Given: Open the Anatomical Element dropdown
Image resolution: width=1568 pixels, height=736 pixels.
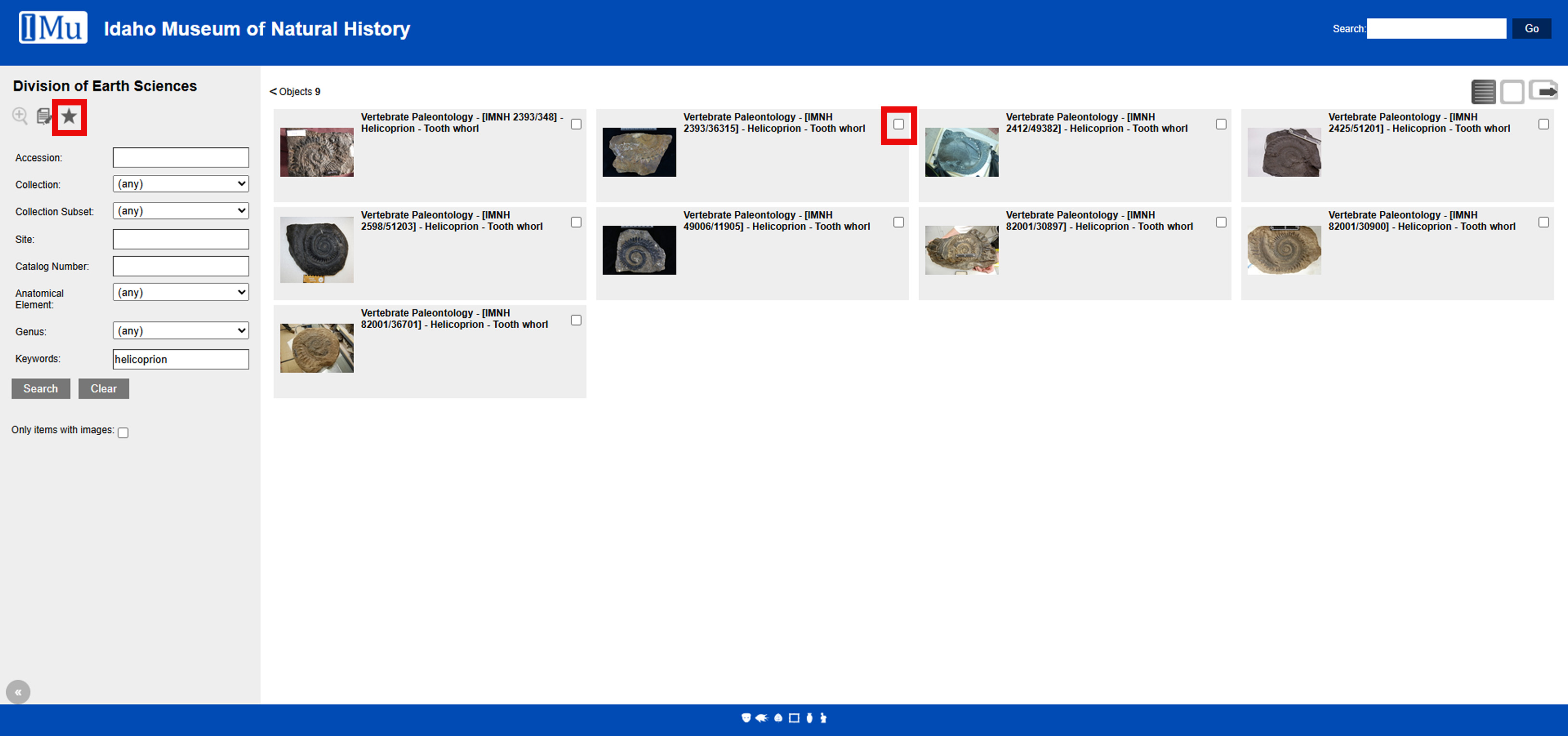Looking at the screenshot, I should (x=181, y=292).
